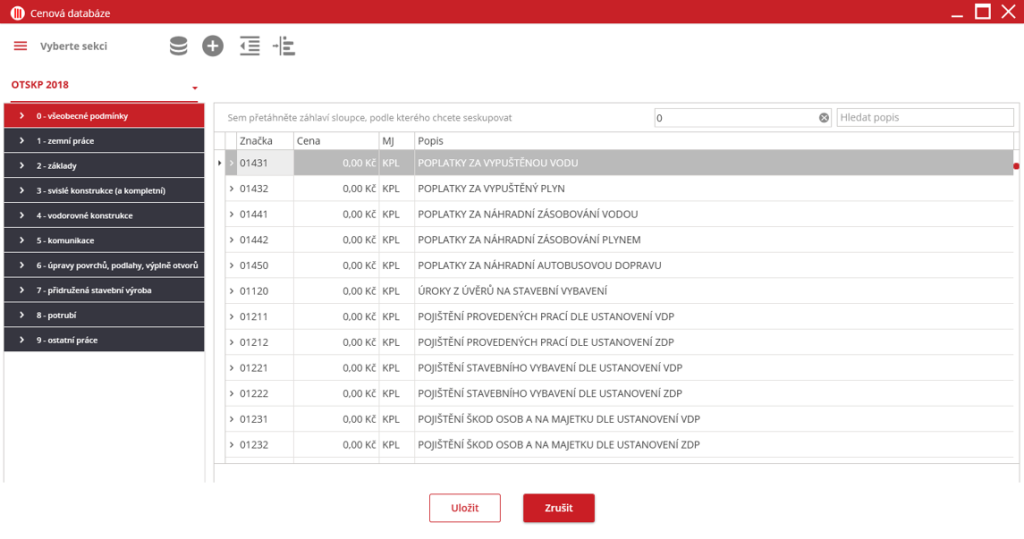Sort by the Cena column header
Viewport: 1024px width, 539px height.
[x=334, y=141]
